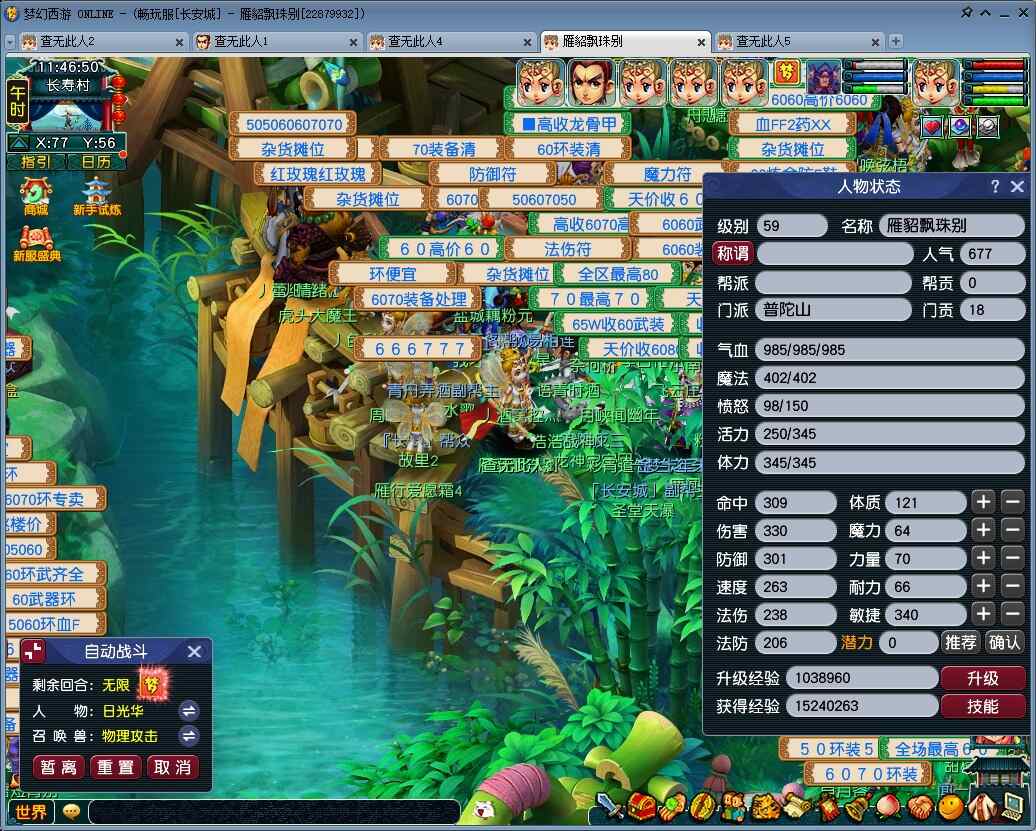Viewport: 1036px width, 831px height.
Task: Open the red treasure chest inventory icon
Action: [x=641, y=806]
